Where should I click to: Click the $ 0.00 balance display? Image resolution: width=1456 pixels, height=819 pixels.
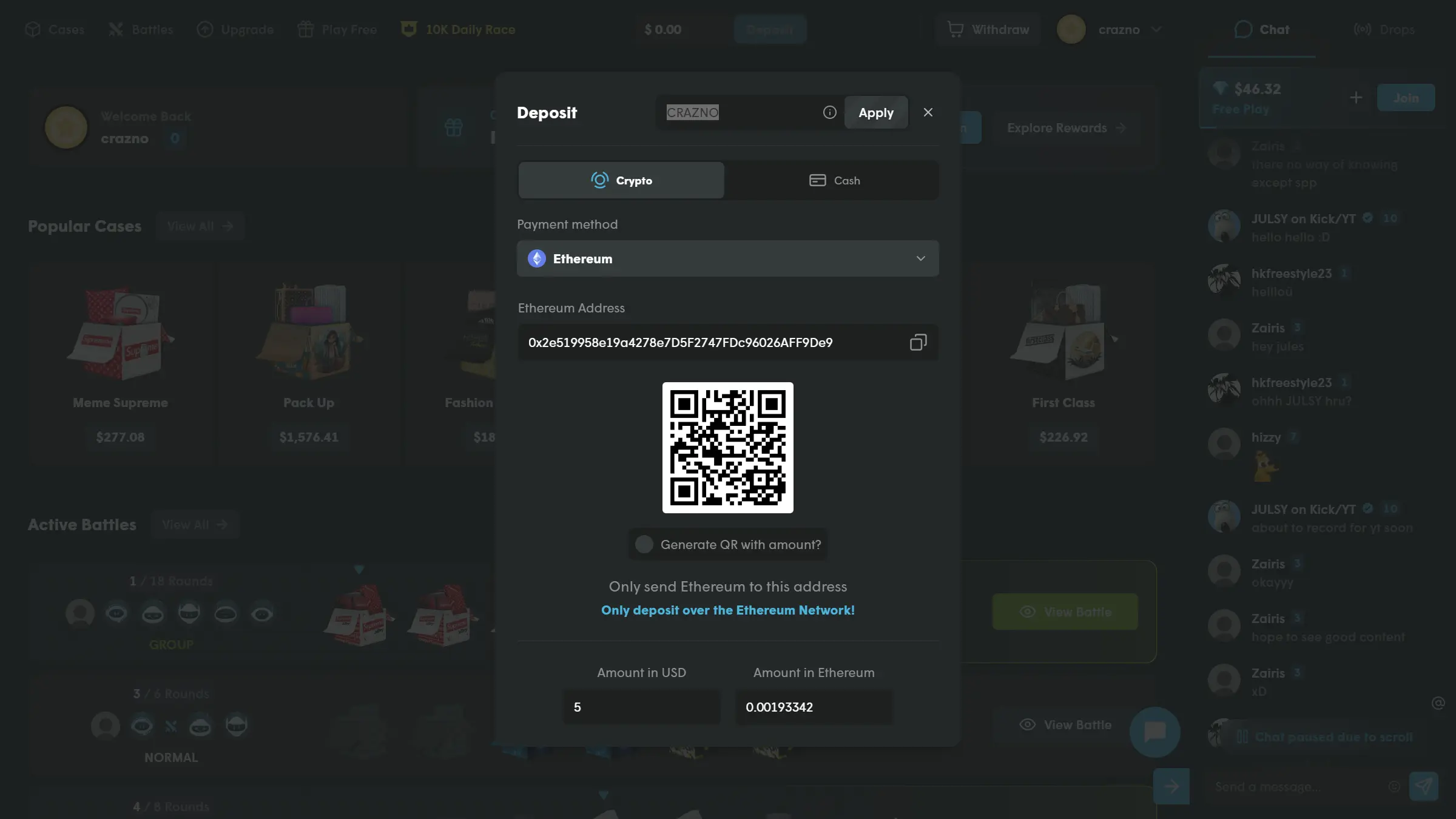coord(662,29)
